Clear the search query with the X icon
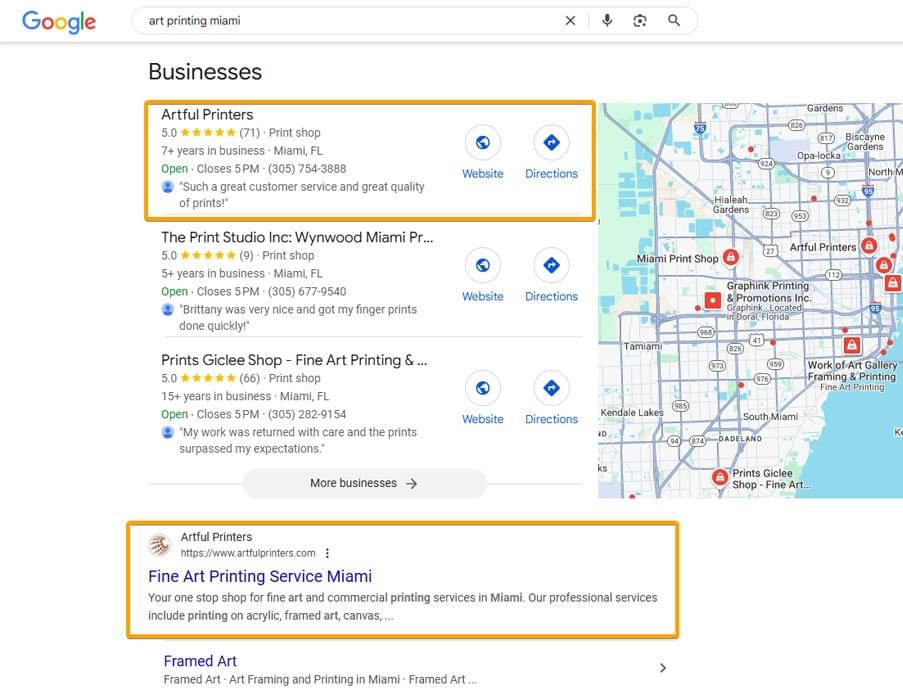Image resolution: width=903 pixels, height=691 pixels. pyautogui.click(x=570, y=21)
